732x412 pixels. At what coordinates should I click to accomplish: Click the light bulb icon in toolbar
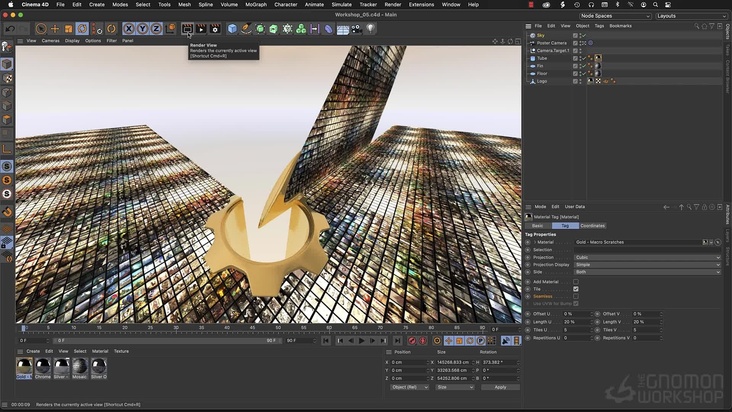point(370,29)
